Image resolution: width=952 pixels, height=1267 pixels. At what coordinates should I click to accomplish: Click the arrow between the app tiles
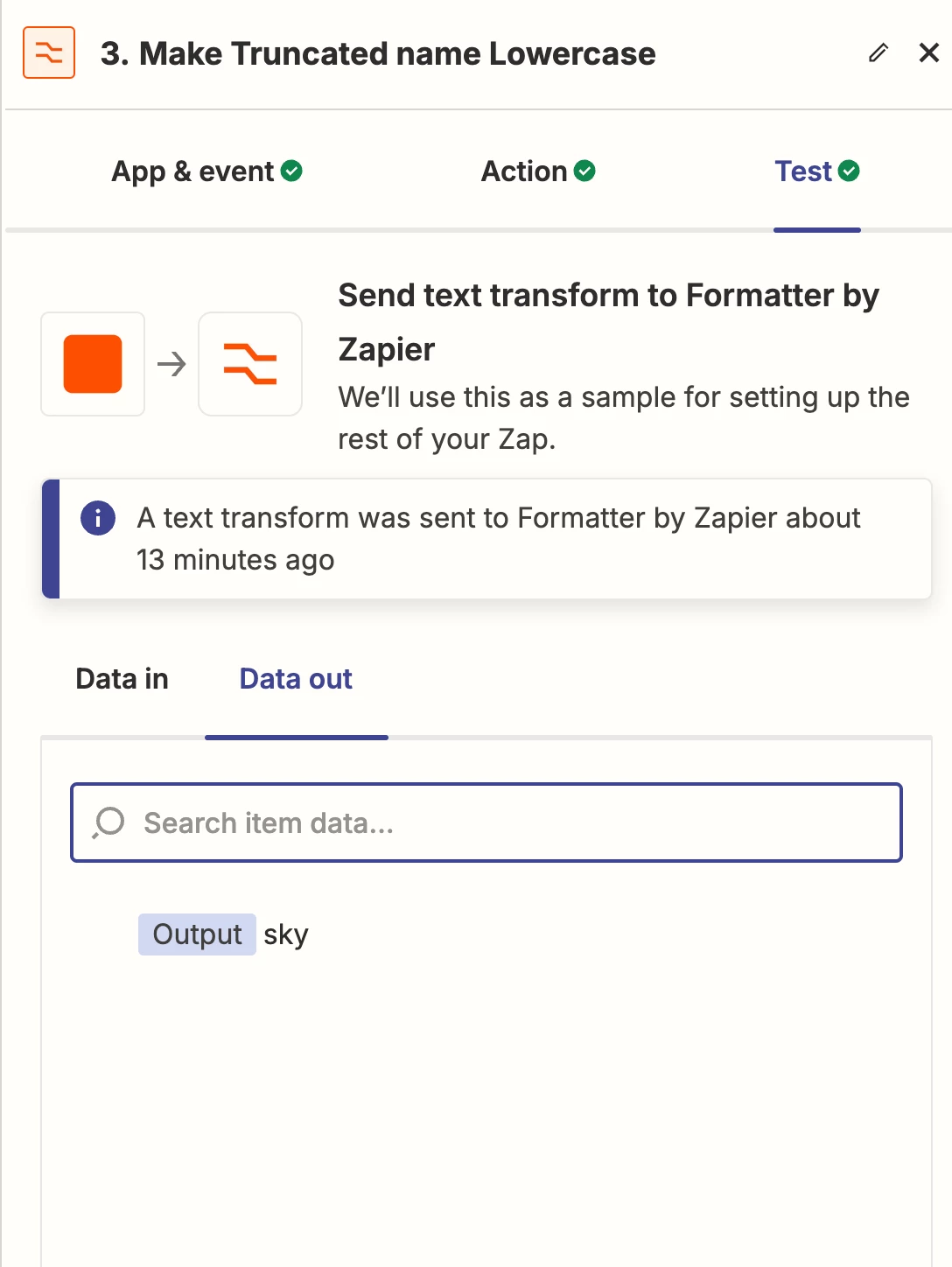171,364
